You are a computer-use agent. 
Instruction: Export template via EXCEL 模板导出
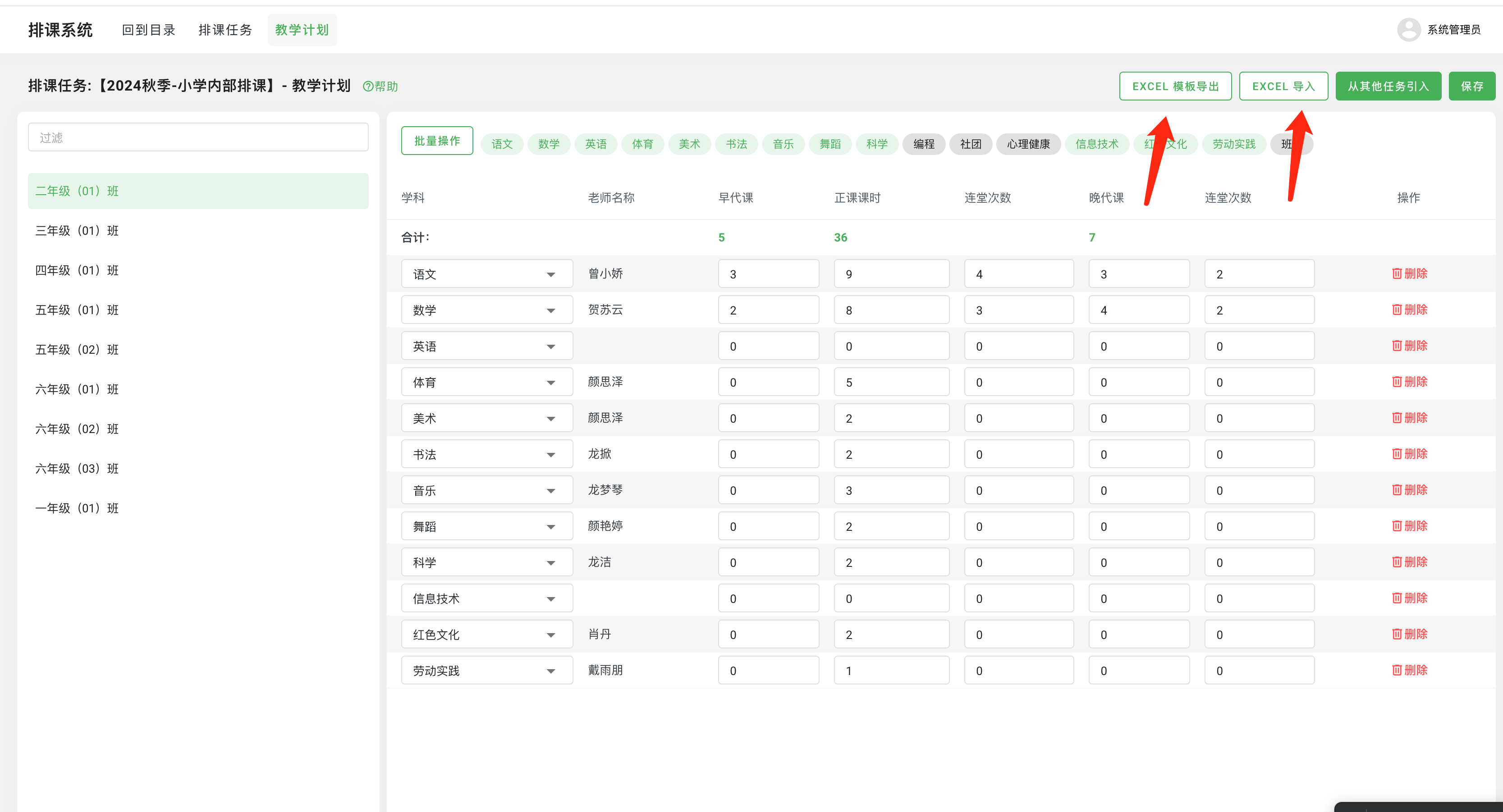click(x=1175, y=86)
